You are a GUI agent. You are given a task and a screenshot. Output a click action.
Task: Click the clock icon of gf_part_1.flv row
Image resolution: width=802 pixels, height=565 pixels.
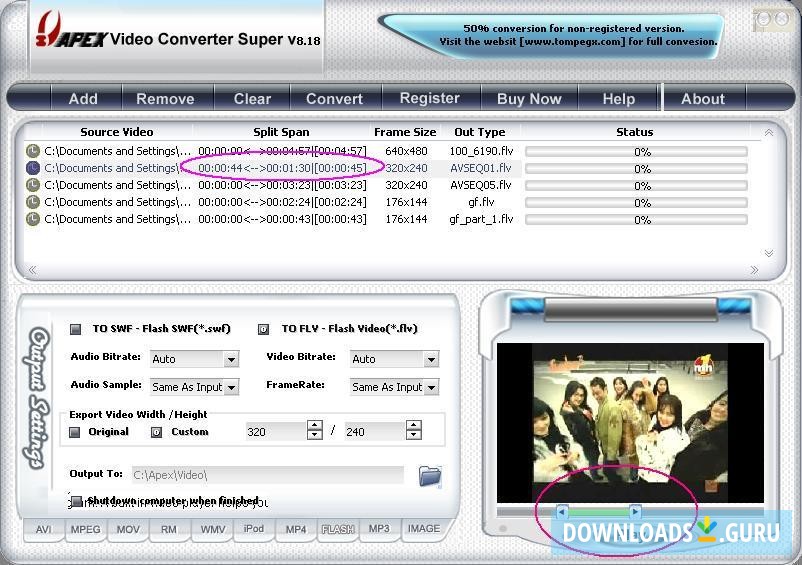tap(33, 219)
